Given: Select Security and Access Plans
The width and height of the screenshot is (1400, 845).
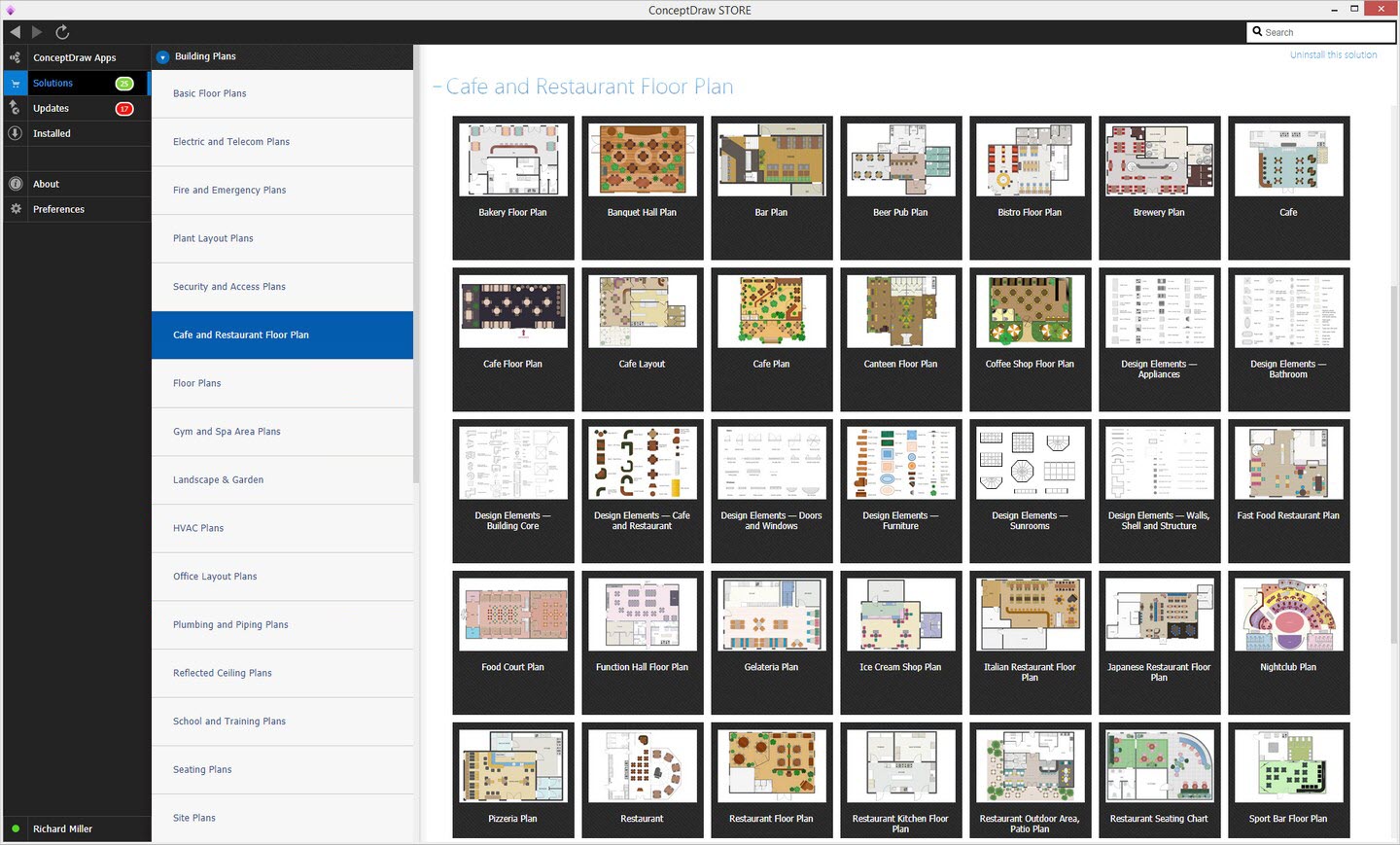Looking at the screenshot, I should coord(282,287).
